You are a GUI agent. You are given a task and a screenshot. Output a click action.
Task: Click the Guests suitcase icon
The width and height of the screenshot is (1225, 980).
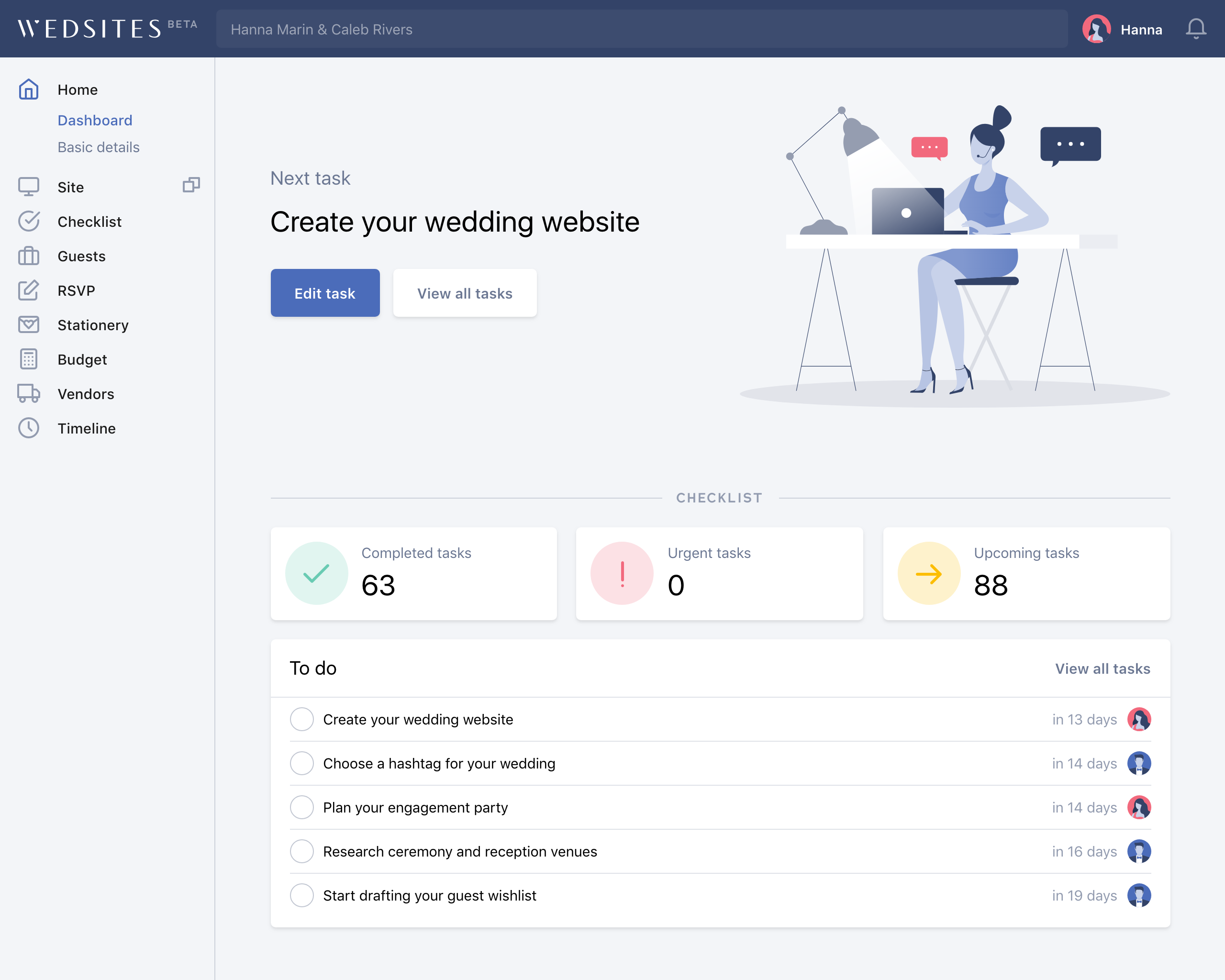coord(28,256)
